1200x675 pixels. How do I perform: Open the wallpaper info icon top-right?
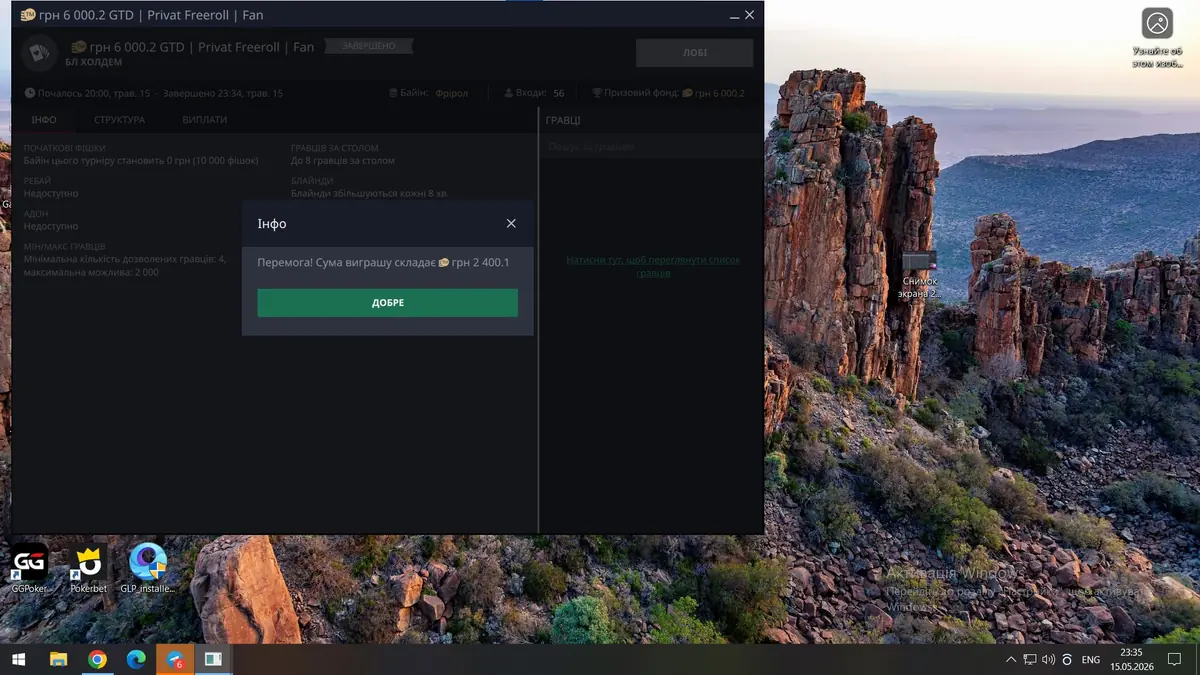tap(1157, 23)
